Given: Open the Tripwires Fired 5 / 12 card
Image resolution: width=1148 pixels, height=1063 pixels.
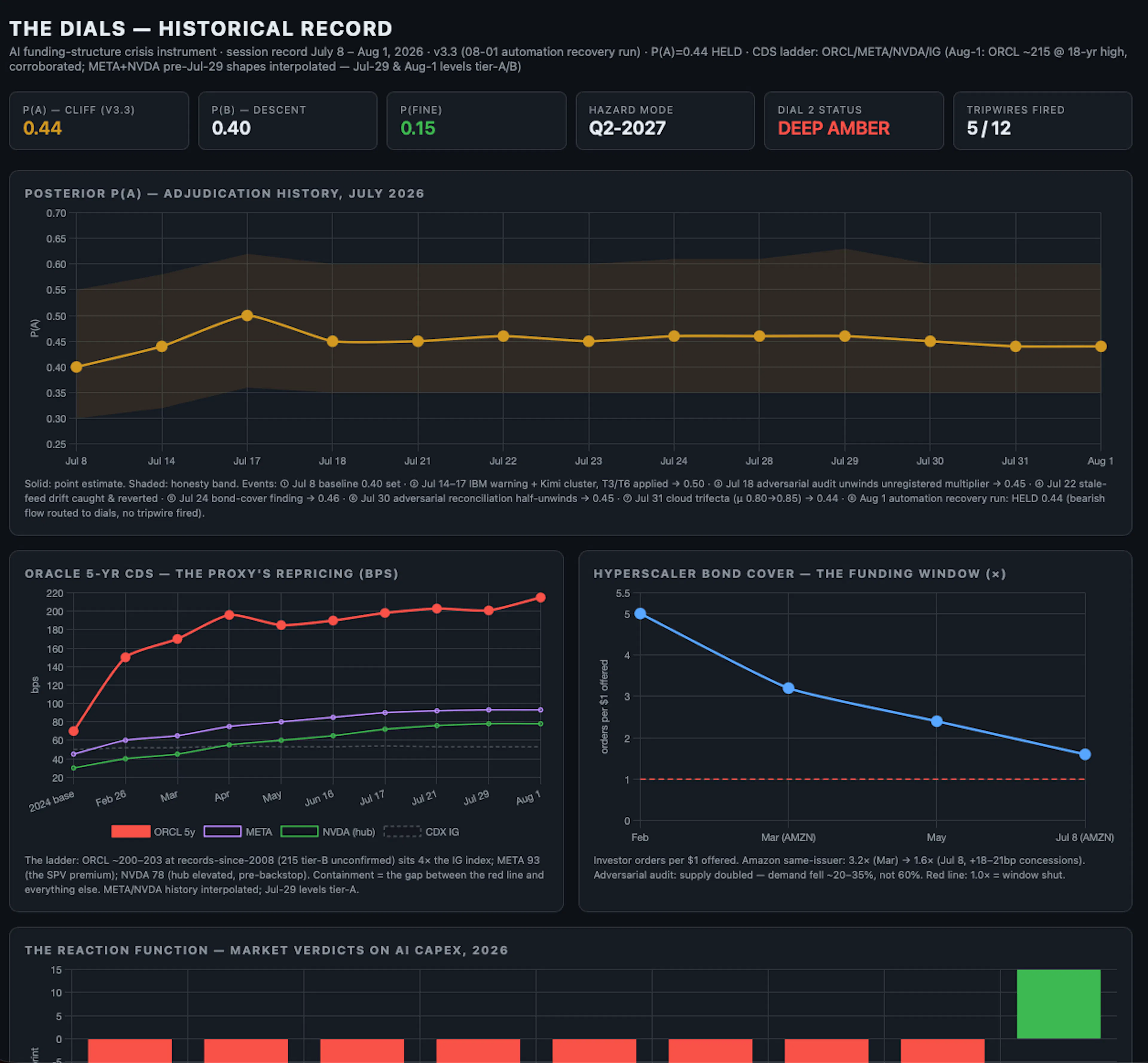Looking at the screenshot, I should [x=1042, y=121].
